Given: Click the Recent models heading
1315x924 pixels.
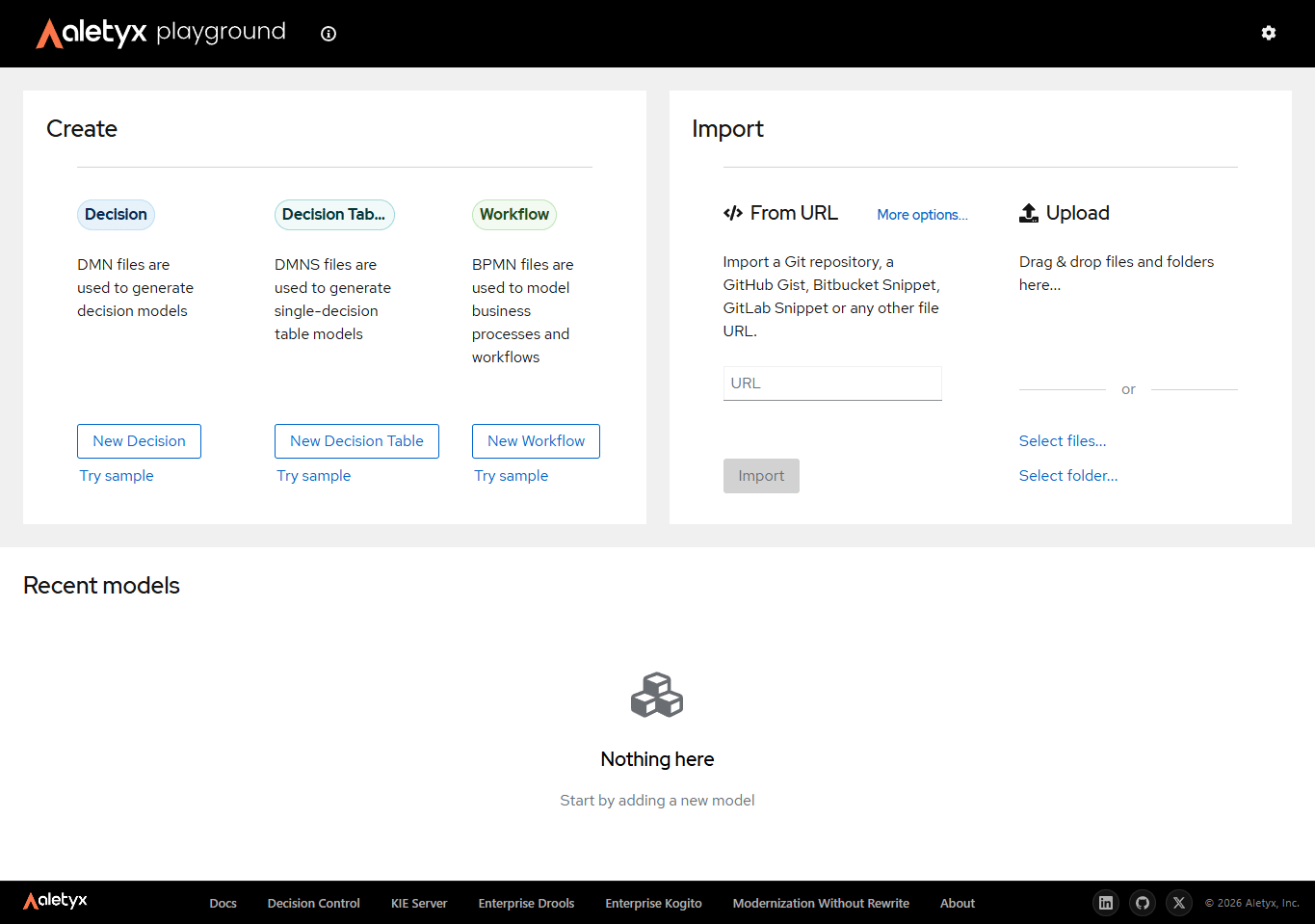Looking at the screenshot, I should coord(101,586).
